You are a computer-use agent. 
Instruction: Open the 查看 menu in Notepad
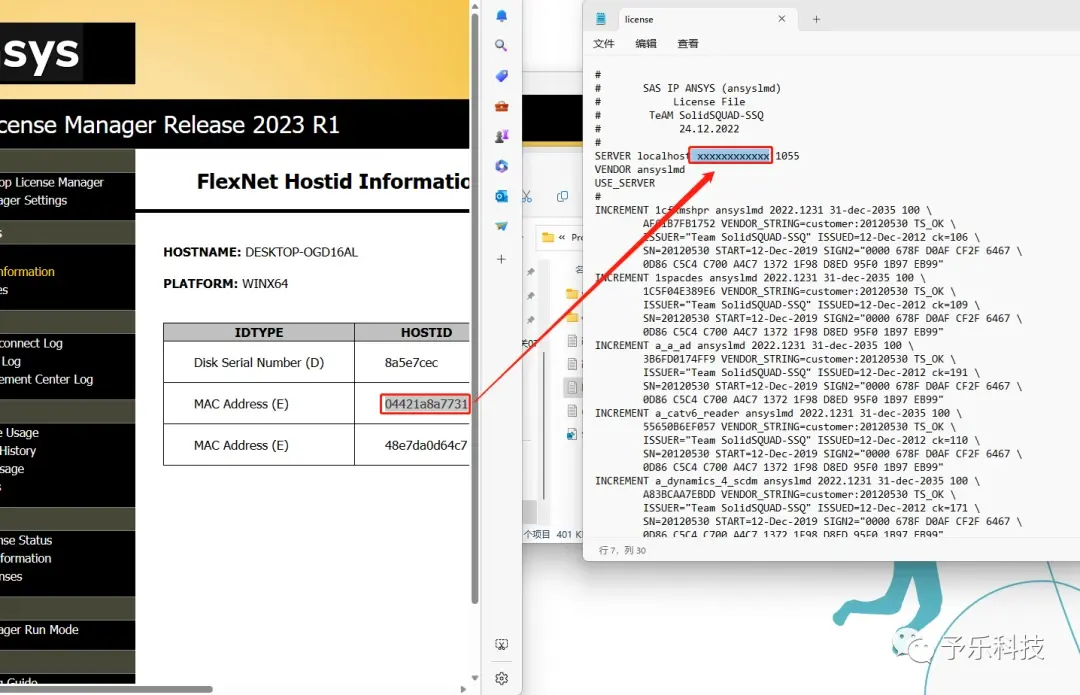(687, 43)
